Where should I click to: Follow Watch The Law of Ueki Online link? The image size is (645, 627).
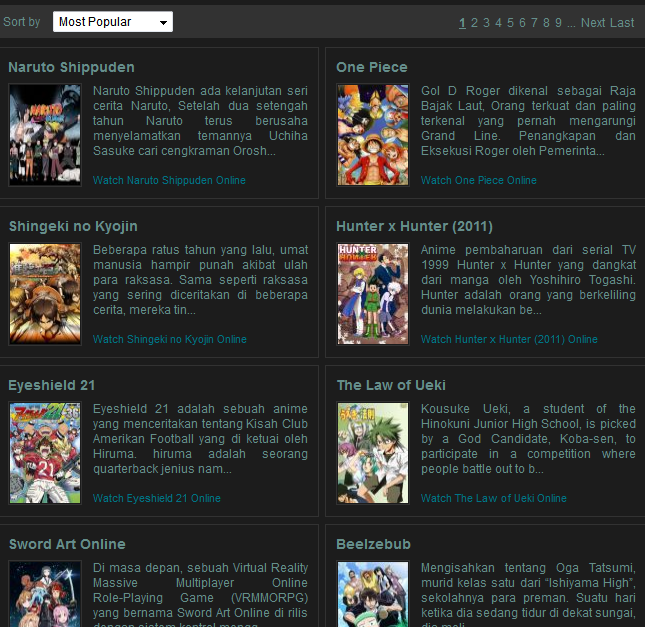[x=494, y=498]
